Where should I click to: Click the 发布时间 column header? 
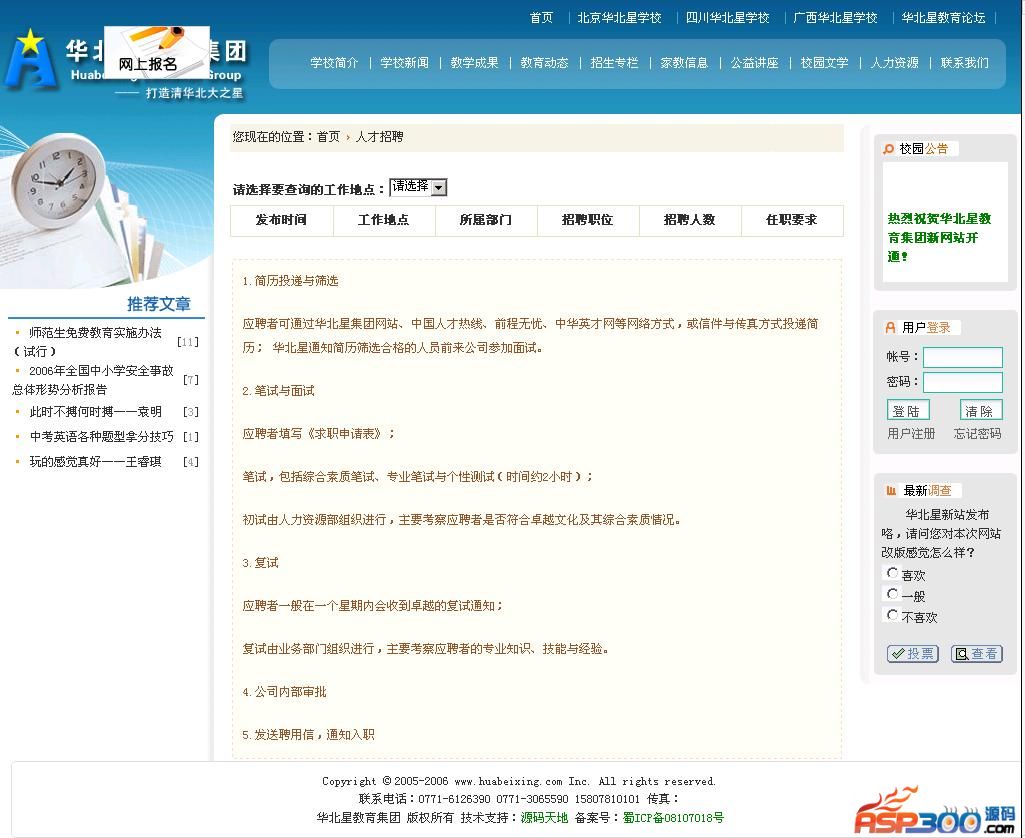click(x=281, y=220)
